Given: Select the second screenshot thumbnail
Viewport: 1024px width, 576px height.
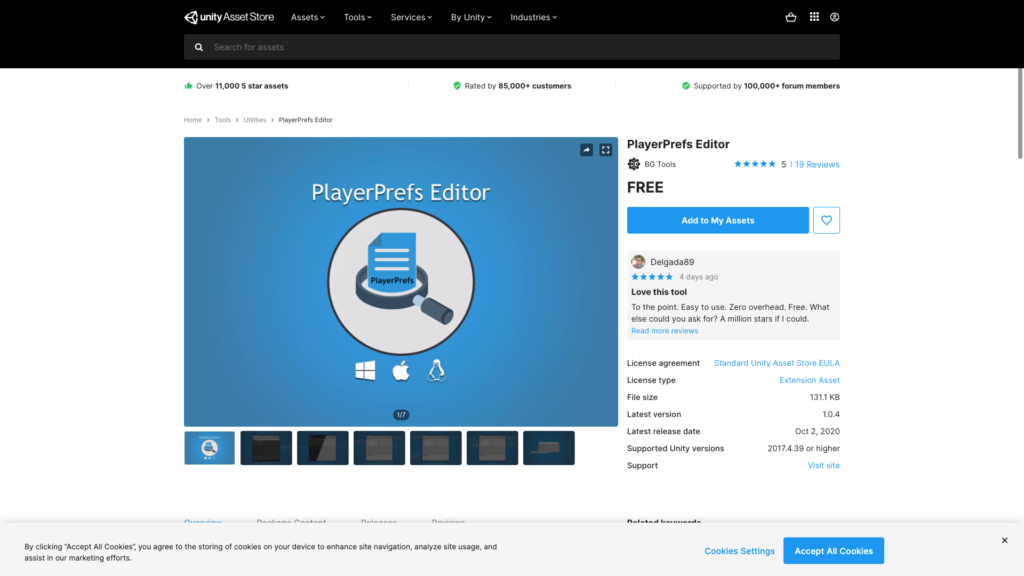Looking at the screenshot, I should tap(265, 448).
